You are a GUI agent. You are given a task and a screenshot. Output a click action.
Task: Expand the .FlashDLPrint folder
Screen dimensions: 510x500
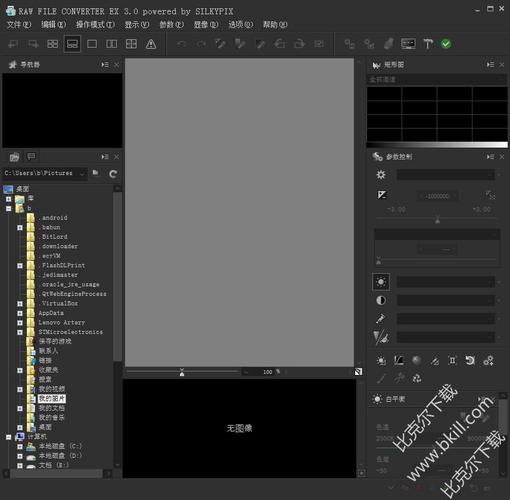20,266
